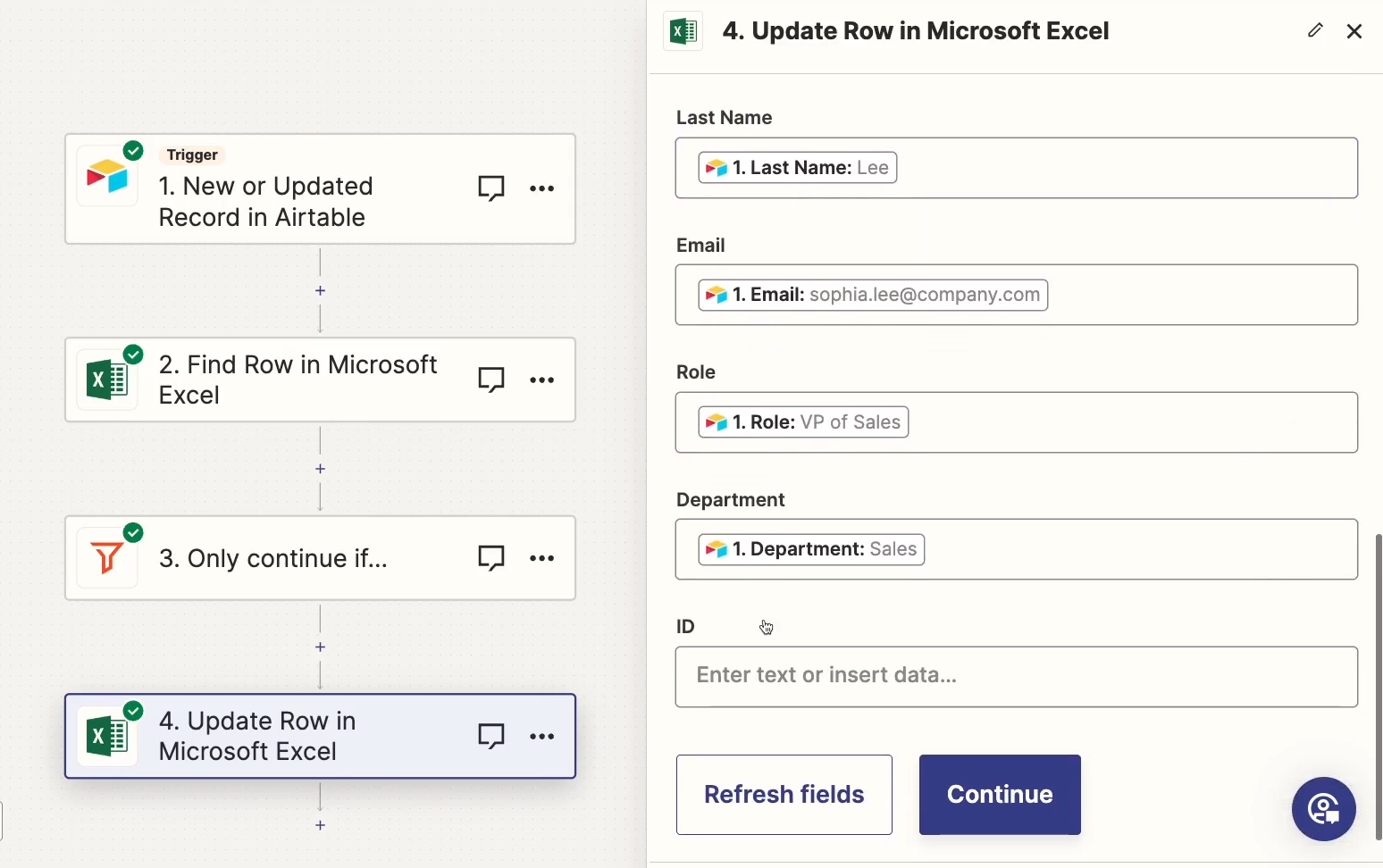Click the green checkmark on step 1
Screen dimensions: 1383x868
click(133, 151)
